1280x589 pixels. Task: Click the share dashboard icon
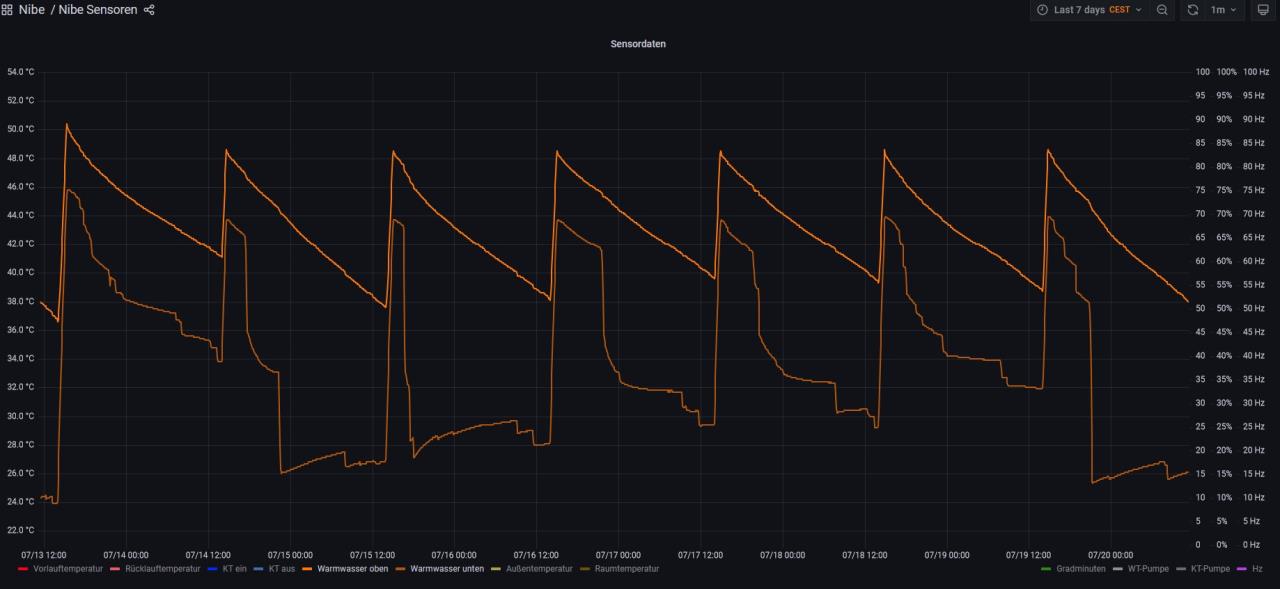coord(150,10)
